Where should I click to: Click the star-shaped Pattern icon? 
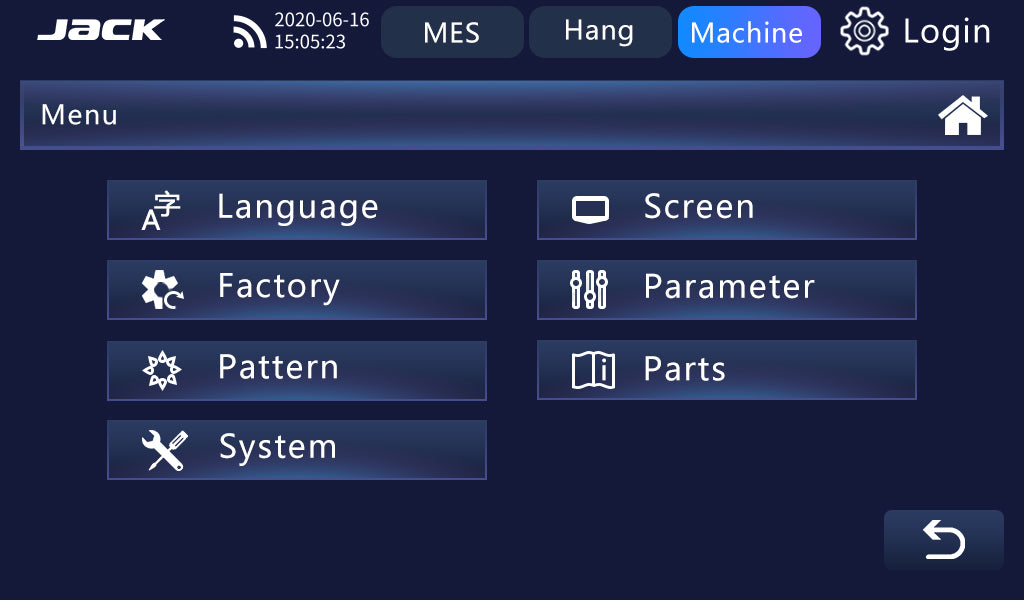click(x=161, y=370)
